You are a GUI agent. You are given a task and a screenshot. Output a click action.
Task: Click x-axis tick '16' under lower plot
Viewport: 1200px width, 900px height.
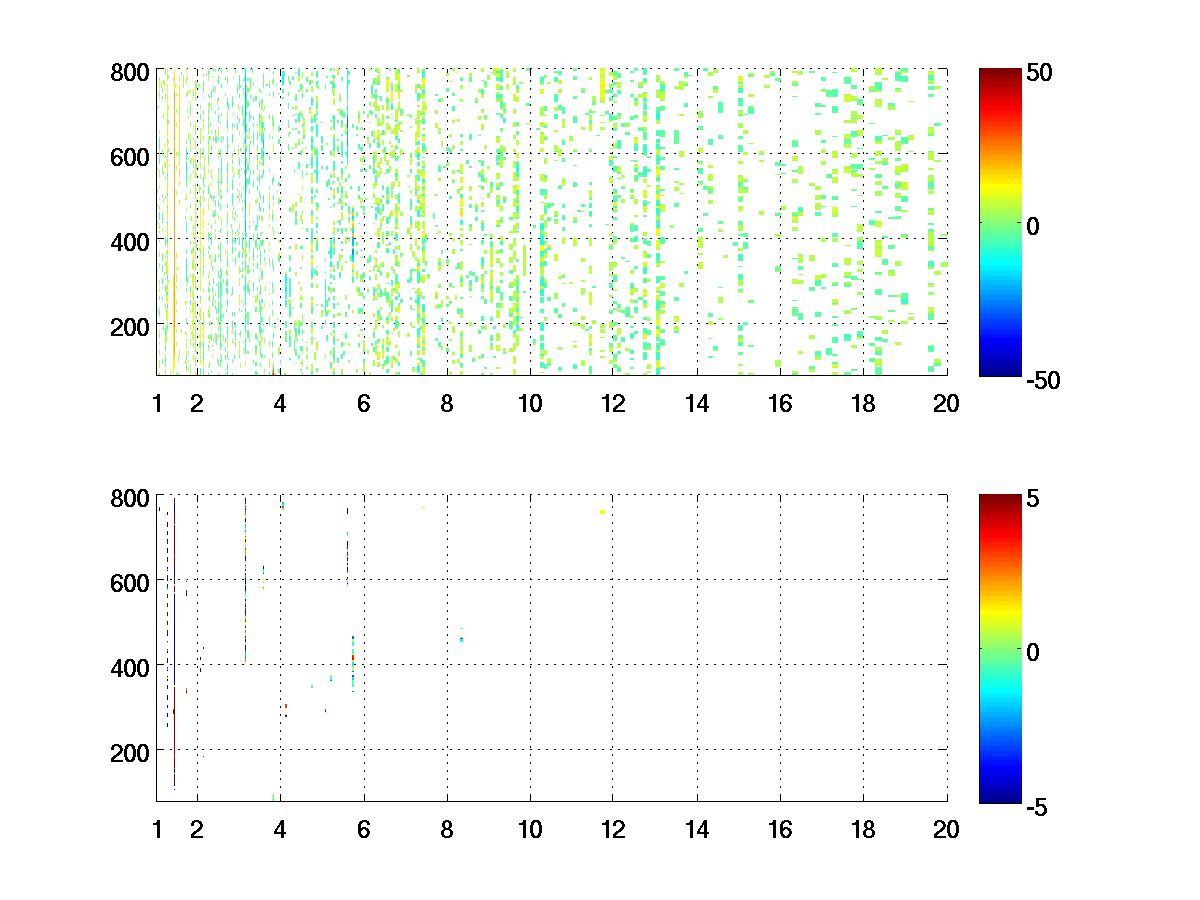click(x=780, y=829)
